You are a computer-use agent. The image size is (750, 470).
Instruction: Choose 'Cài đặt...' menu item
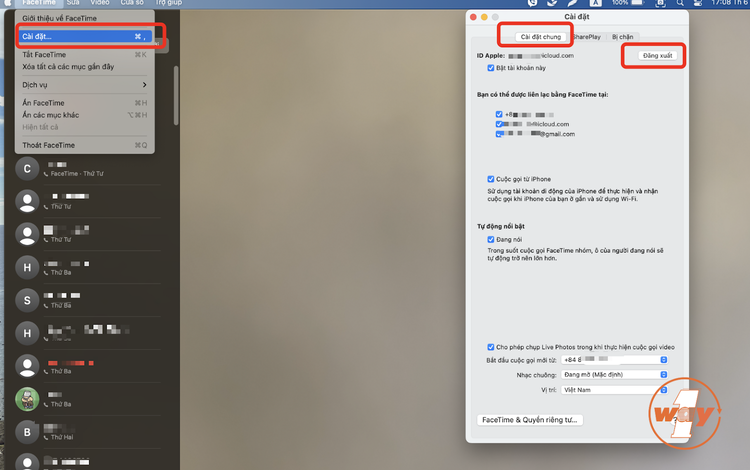[x=85, y=36]
